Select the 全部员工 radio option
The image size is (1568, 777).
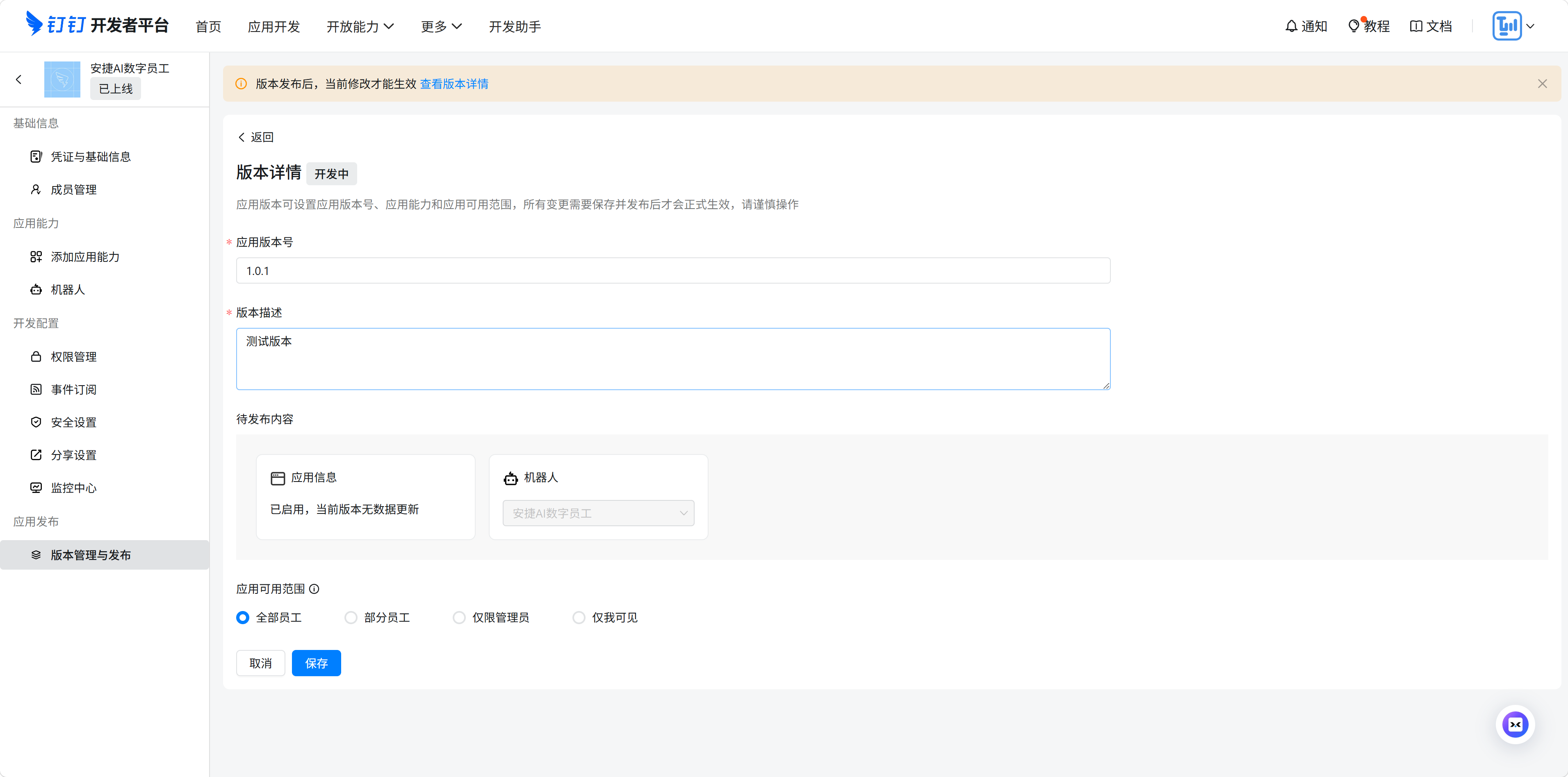(x=243, y=618)
